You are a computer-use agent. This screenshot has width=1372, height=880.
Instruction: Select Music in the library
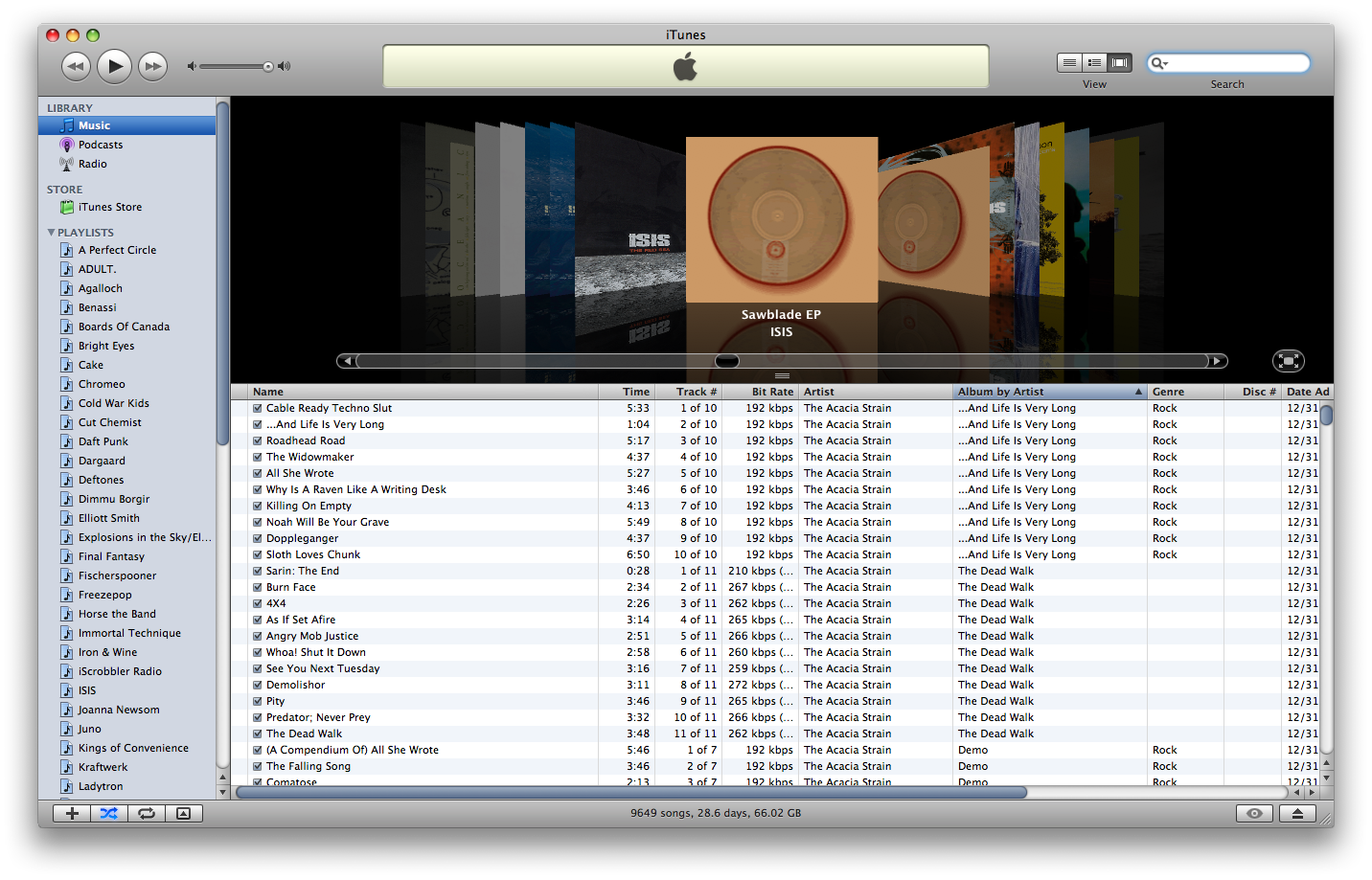tap(126, 125)
